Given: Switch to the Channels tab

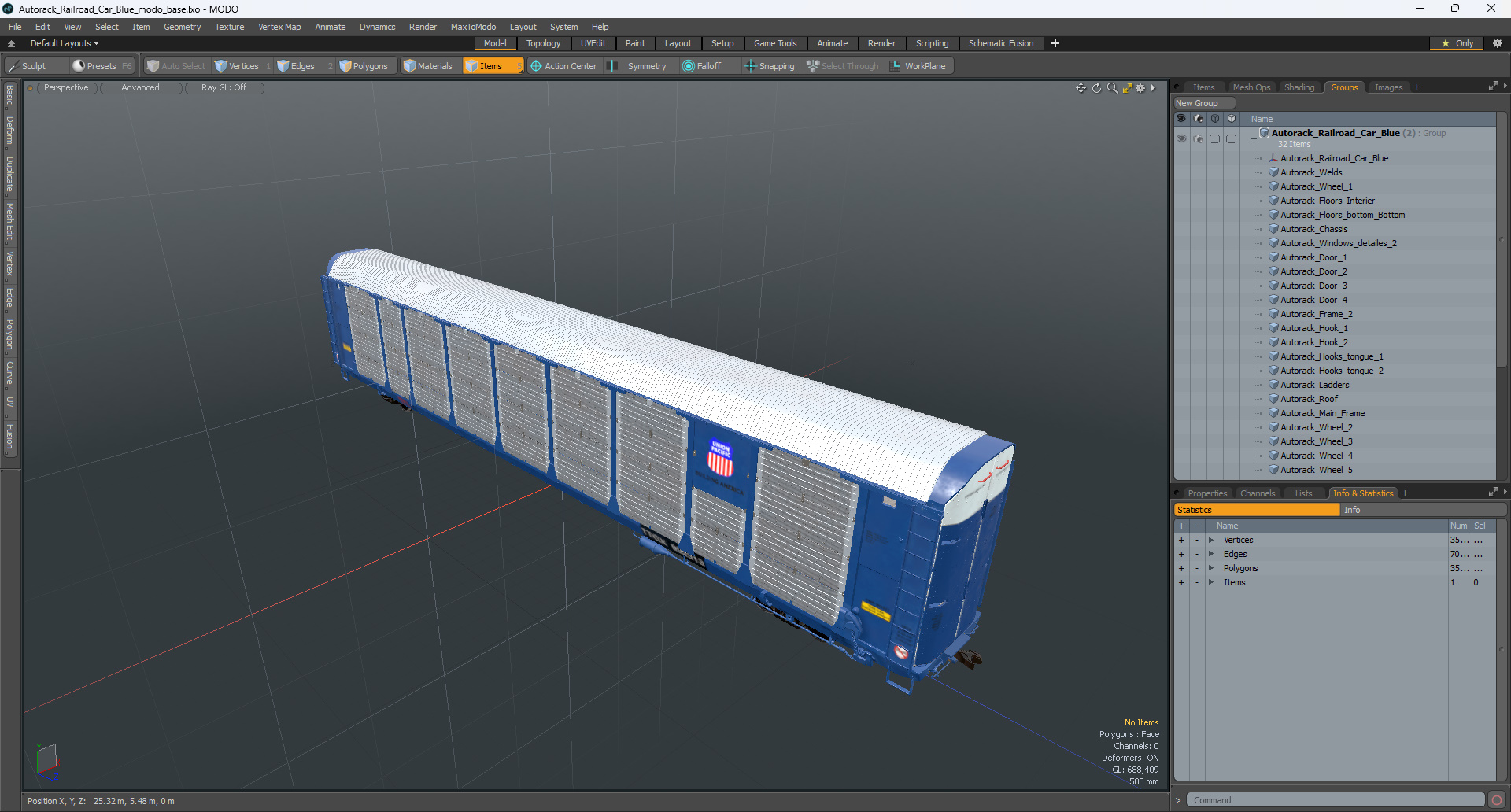Looking at the screenshot, I should [1257, 493].
